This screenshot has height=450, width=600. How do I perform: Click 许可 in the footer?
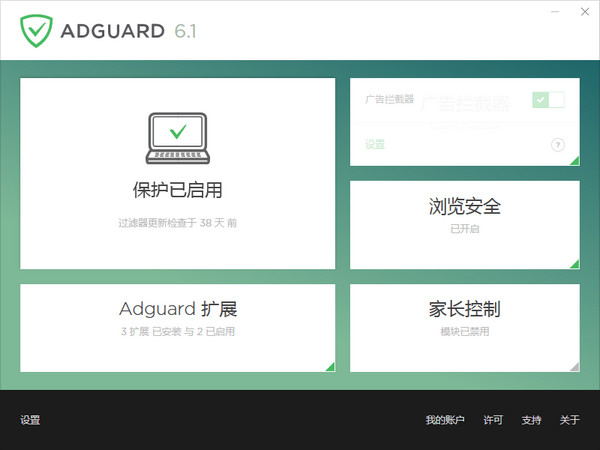493,420
